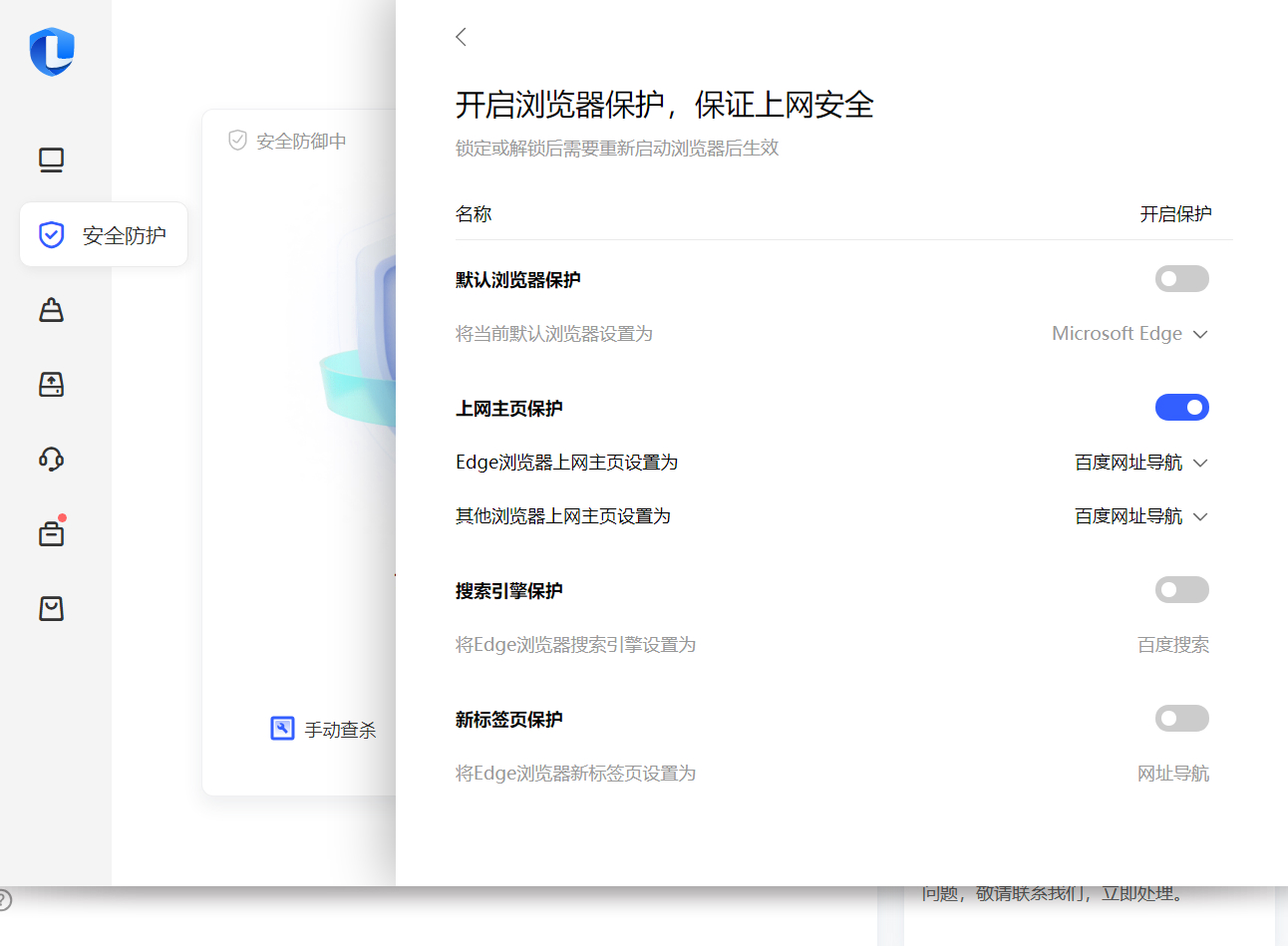Click the 安全防御中 status text
The image size is (1288, 946).
[301, 142]
